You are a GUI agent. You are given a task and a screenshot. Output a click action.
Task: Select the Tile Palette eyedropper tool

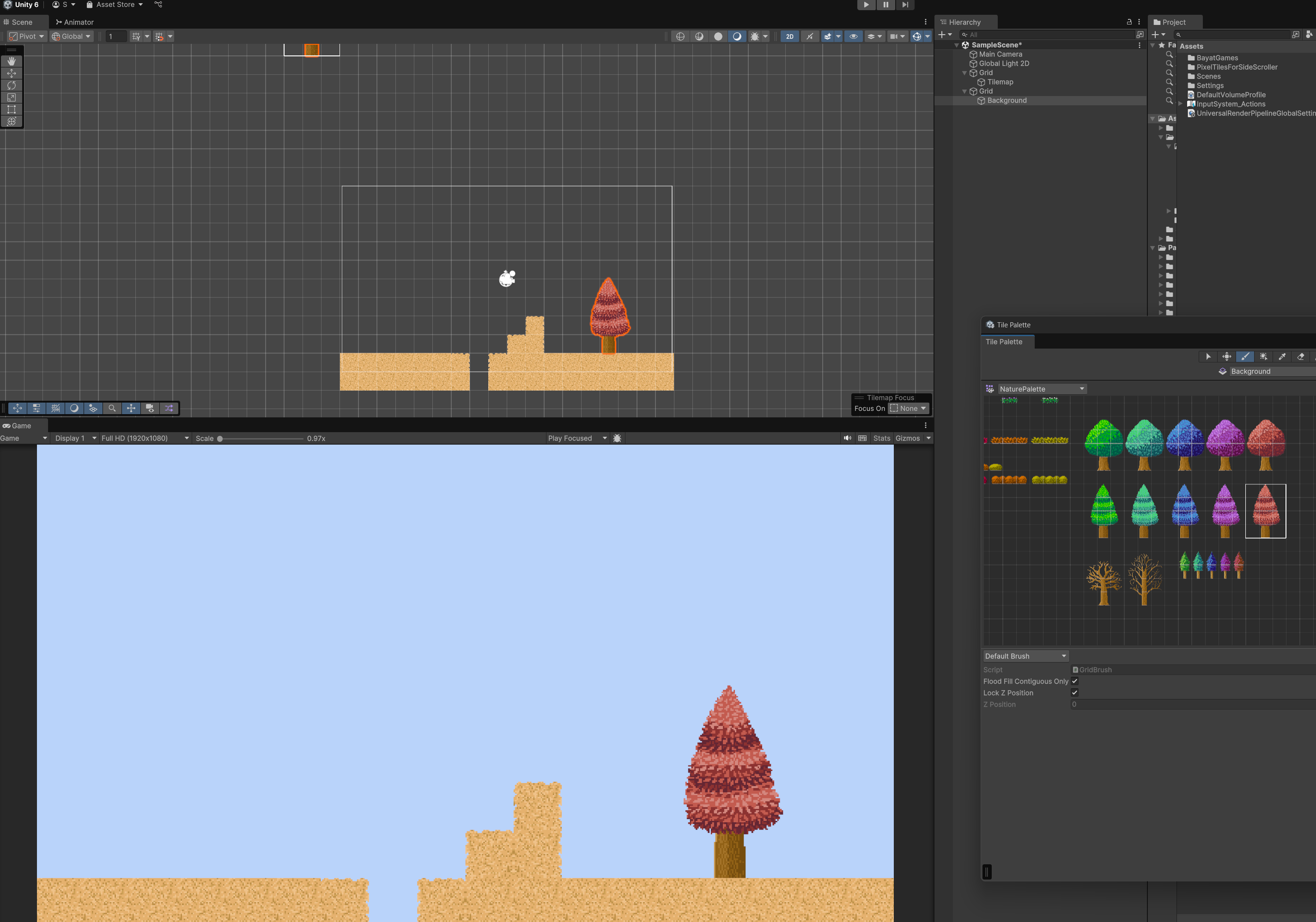tap(1282, 356)
